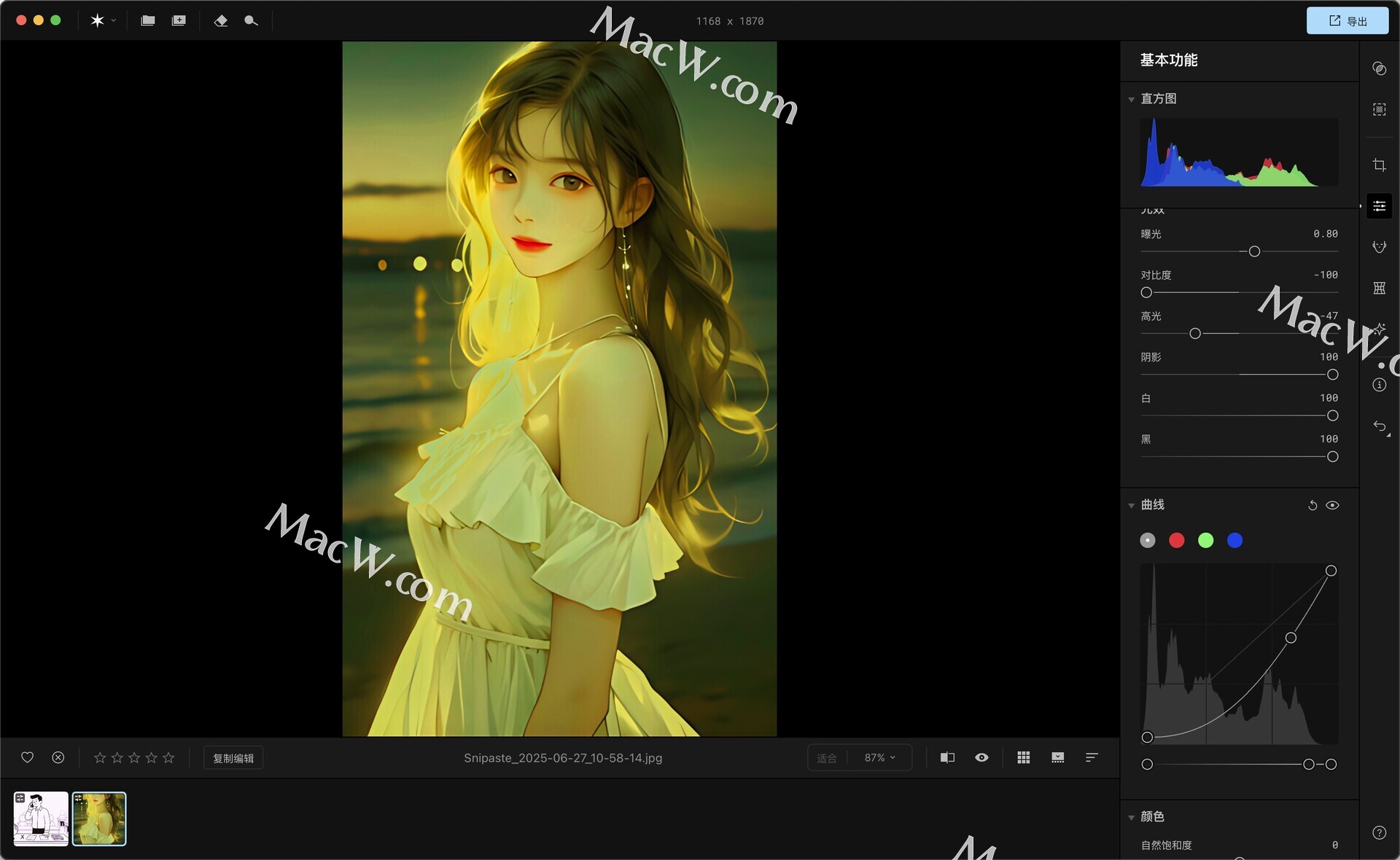
Task: Open the sort options icon
Action: [1092, 757]
